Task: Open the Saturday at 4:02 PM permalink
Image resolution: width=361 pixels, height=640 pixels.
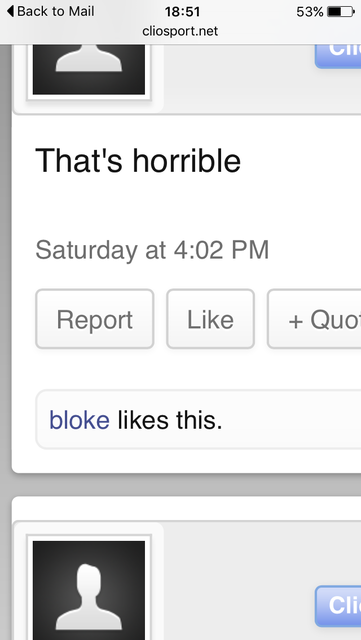Action: point(152,250)
